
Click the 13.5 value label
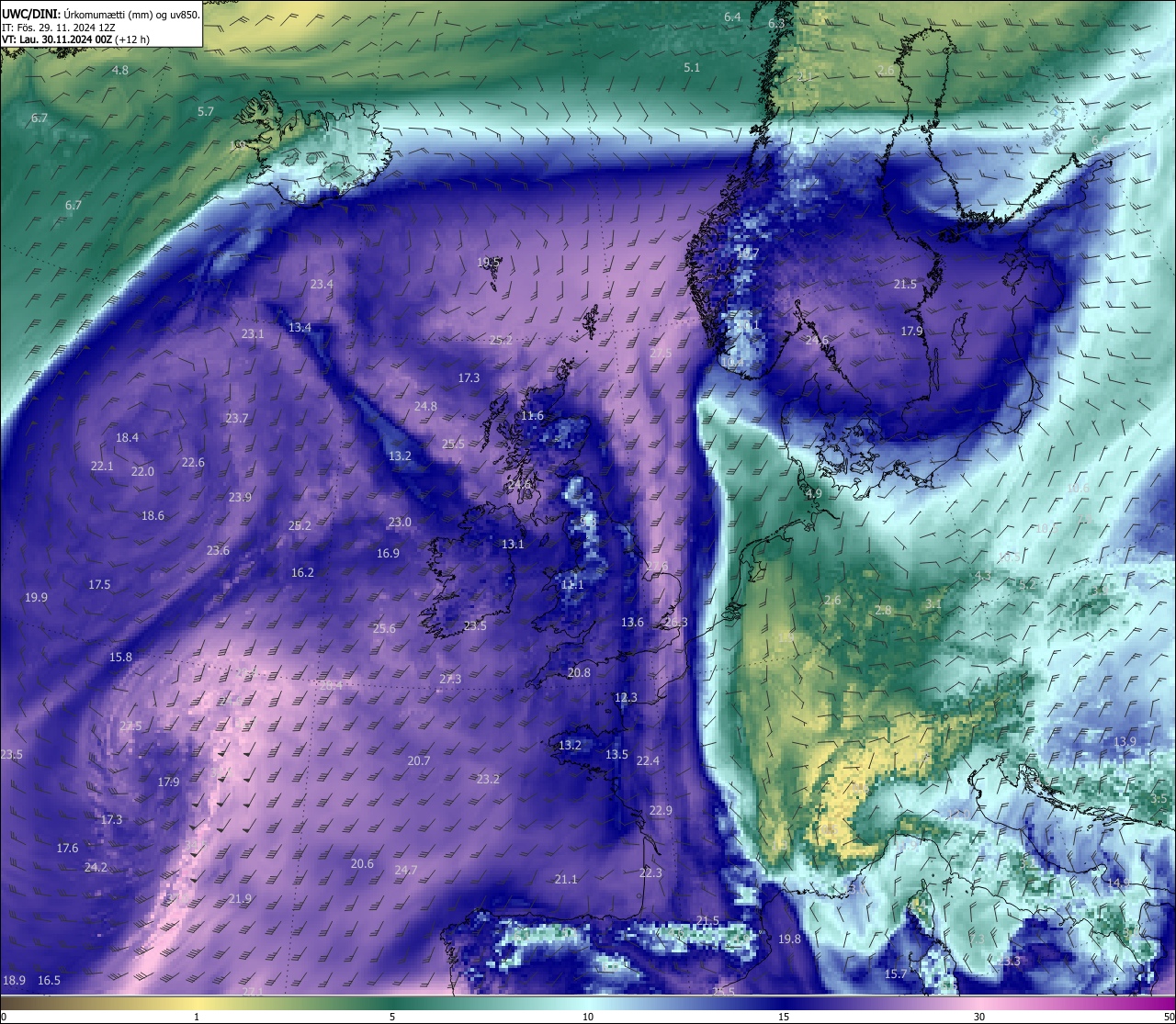pos(616,755)
